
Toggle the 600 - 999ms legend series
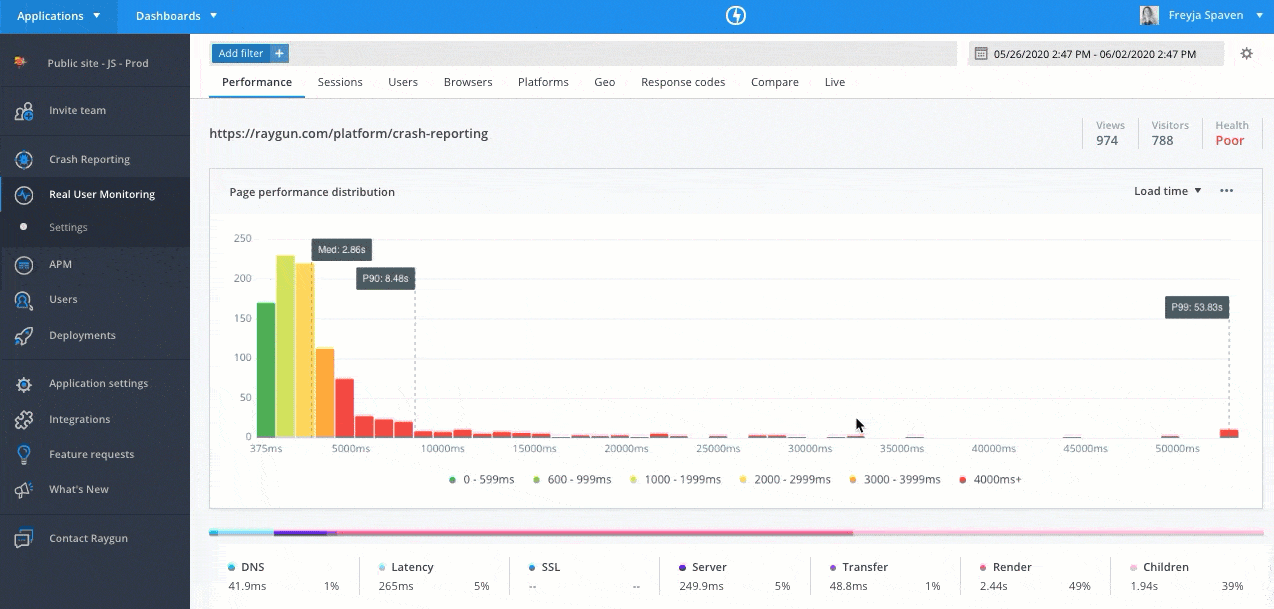[570, 480]
